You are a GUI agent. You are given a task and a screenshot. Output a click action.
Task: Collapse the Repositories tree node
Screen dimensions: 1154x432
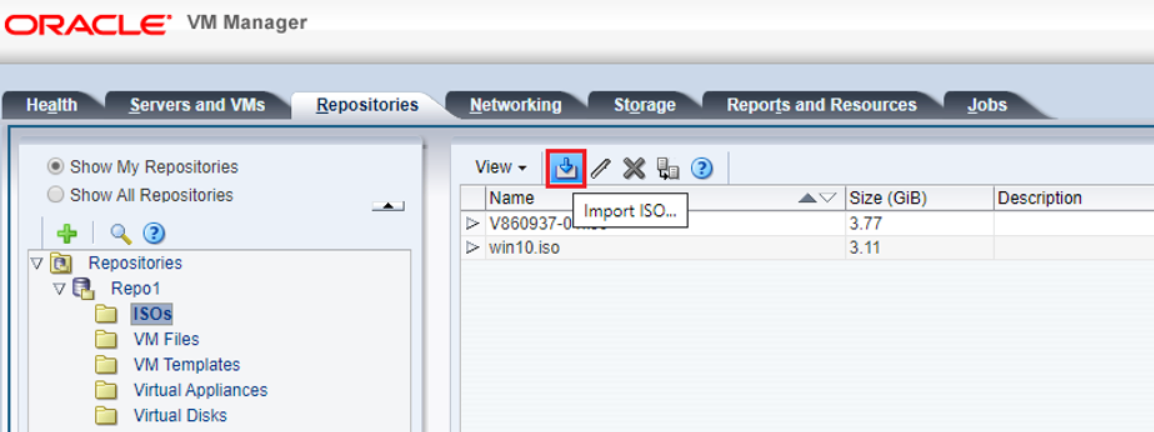pyautogui.click(x=38, y=263)
